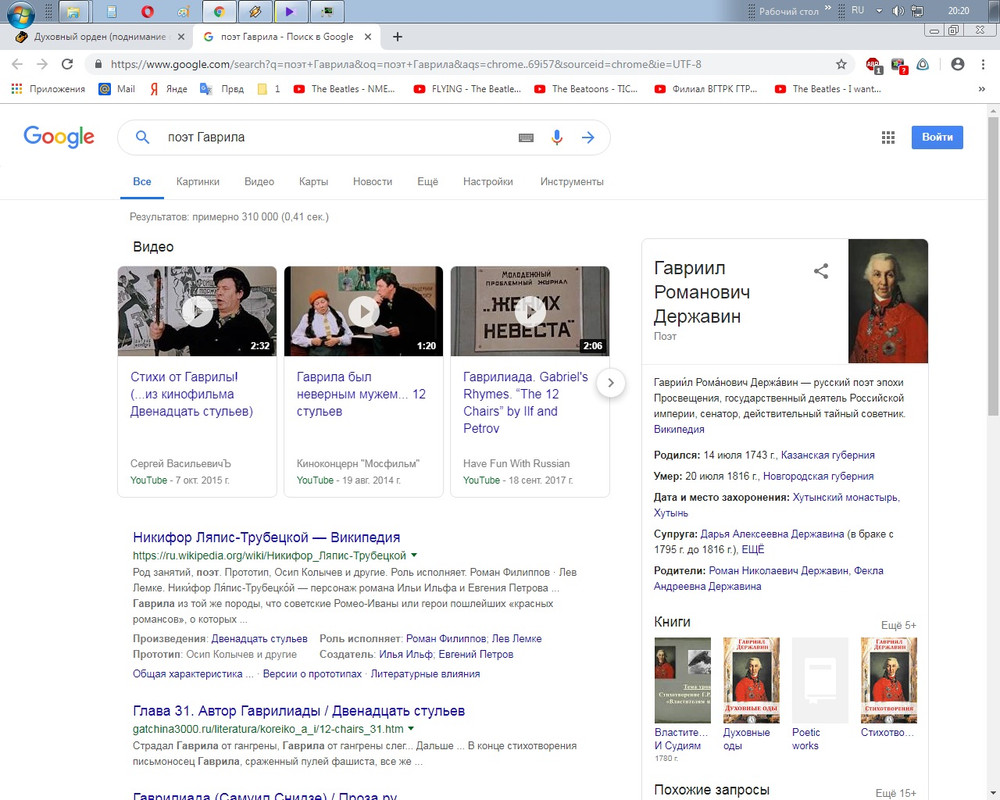This screenshot has height=800, width=1000.
Task: Switch to the Картинки tab
Action: 198,182
